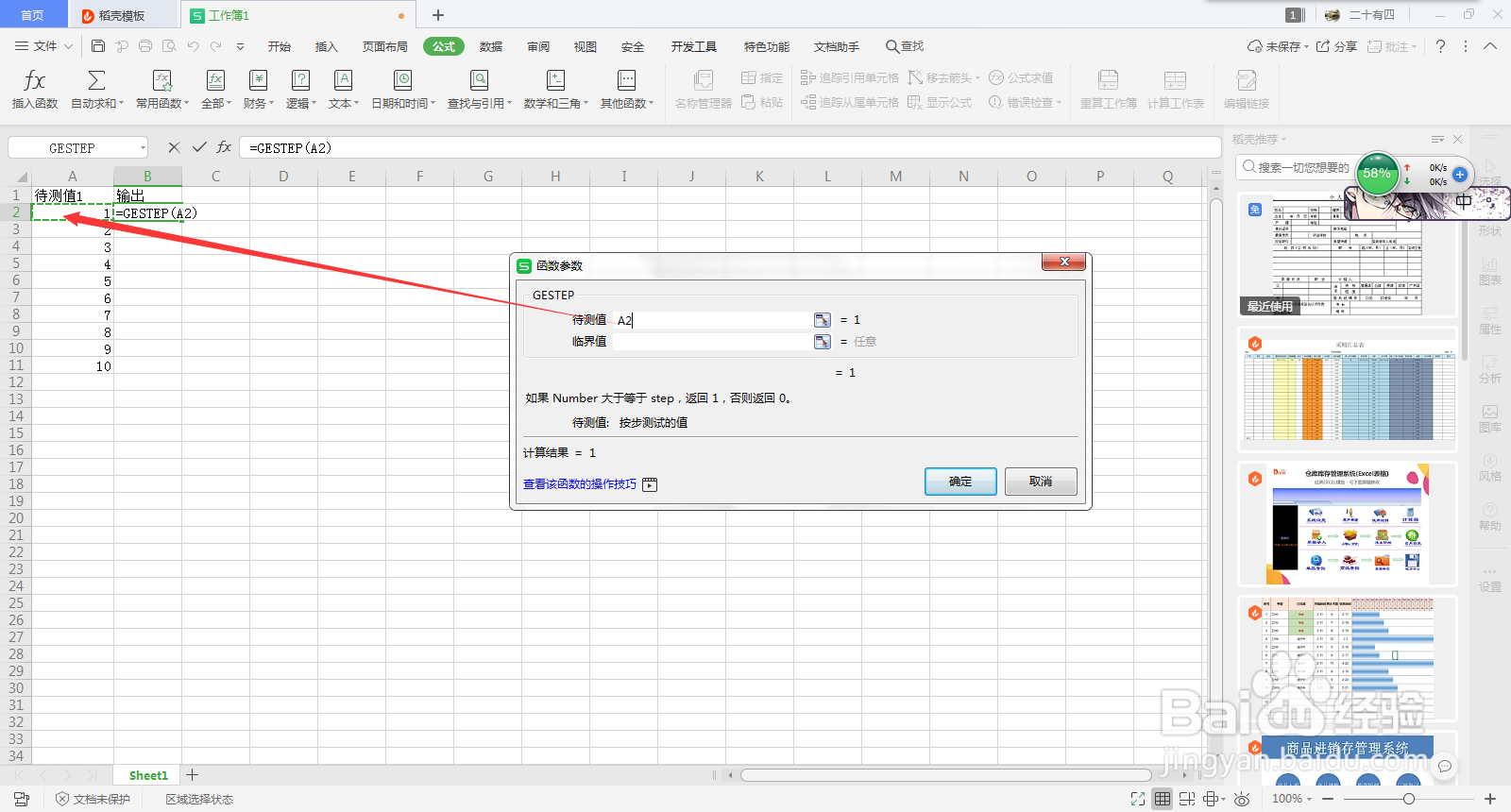Click the print icon in quick access toolbar

coord(145,46)
